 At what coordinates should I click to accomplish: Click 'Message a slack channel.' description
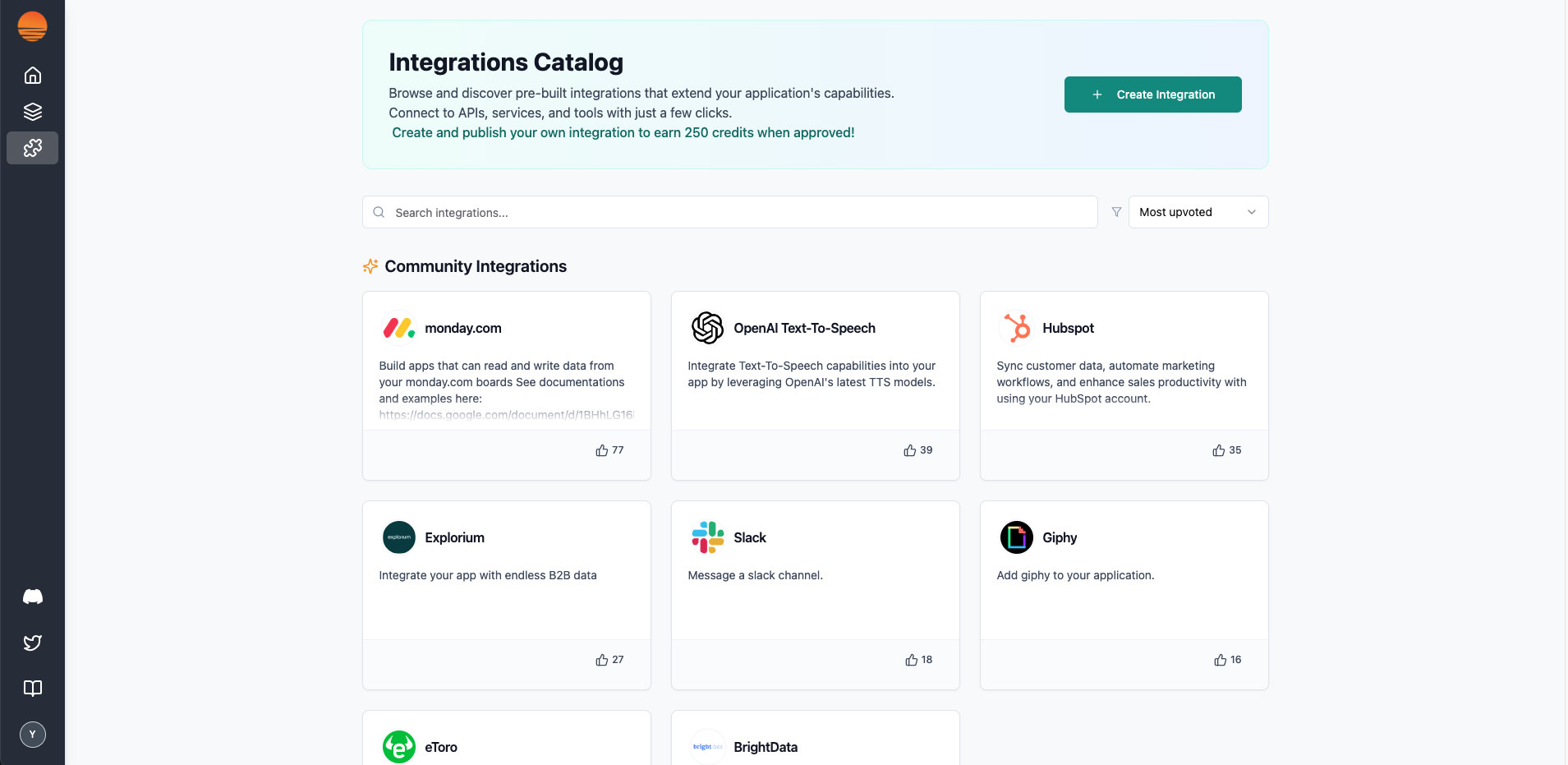pos(756,575)
